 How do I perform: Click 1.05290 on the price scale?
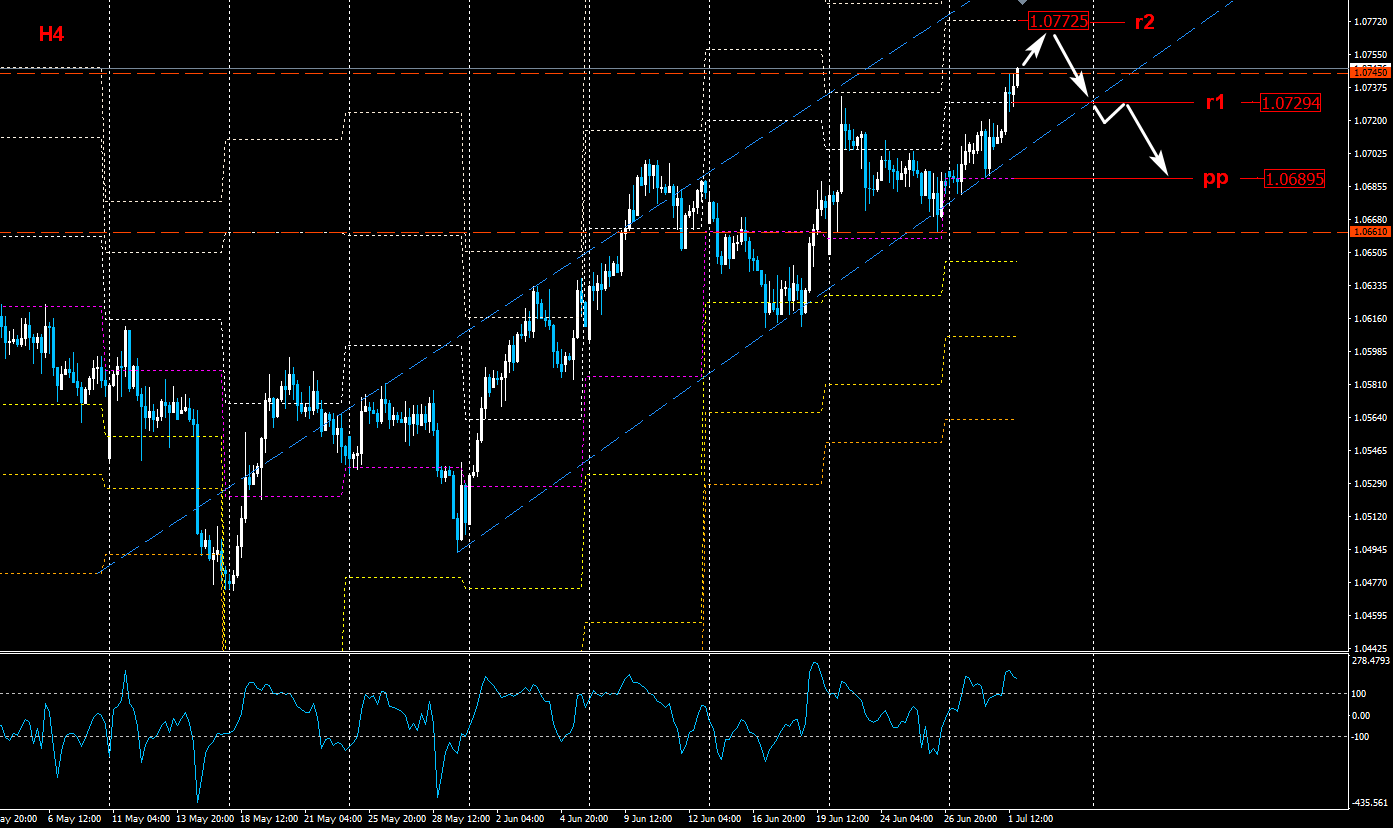pyautogui.click(x=1370, y=483)
